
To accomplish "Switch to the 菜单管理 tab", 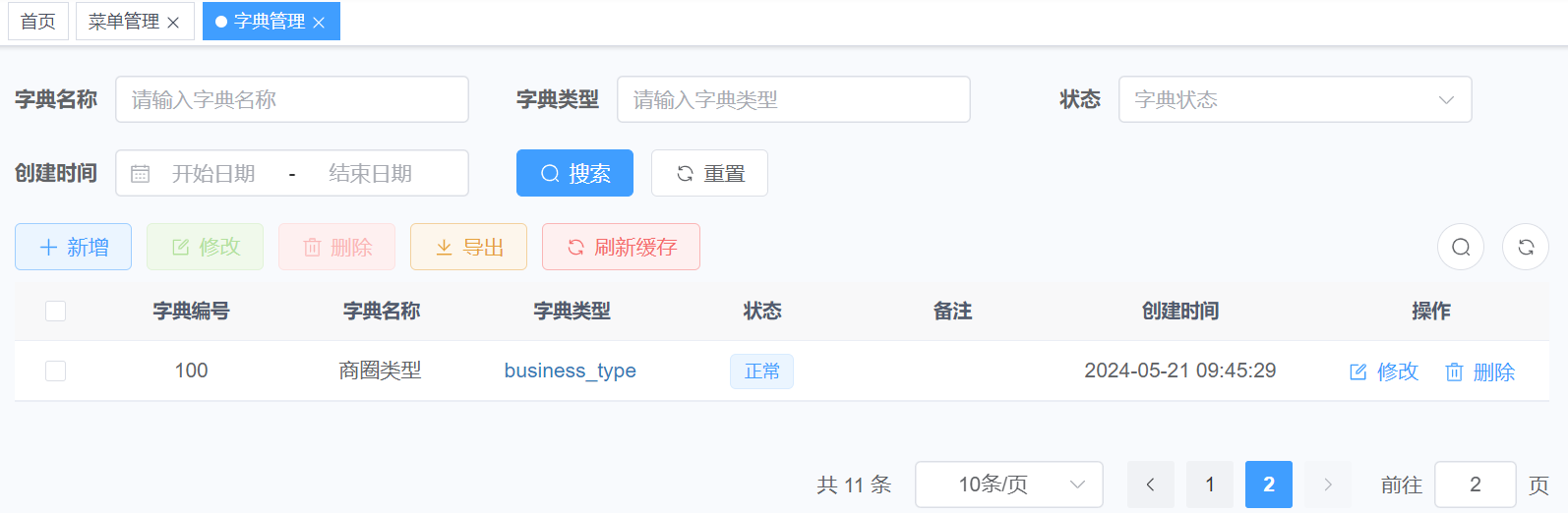I will tap(124, 22).
